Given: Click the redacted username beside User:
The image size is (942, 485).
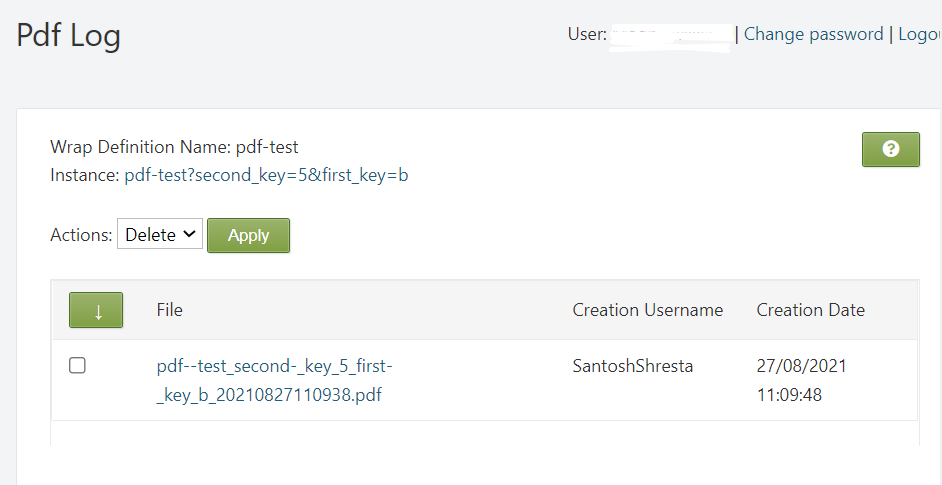Looking at the screenshot, I should click(671, 35).
